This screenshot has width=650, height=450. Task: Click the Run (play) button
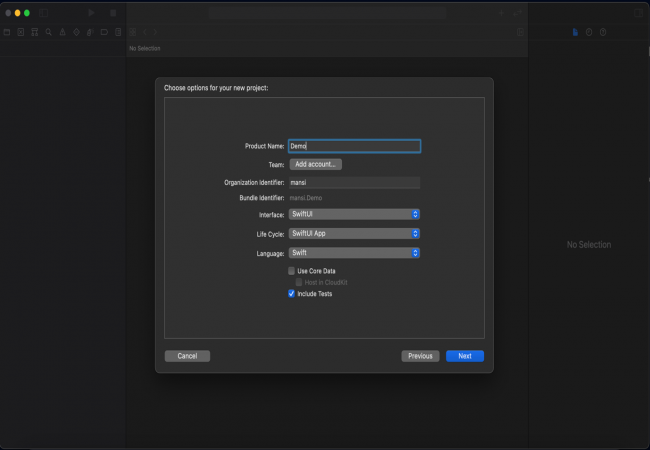tap(91, 13)
